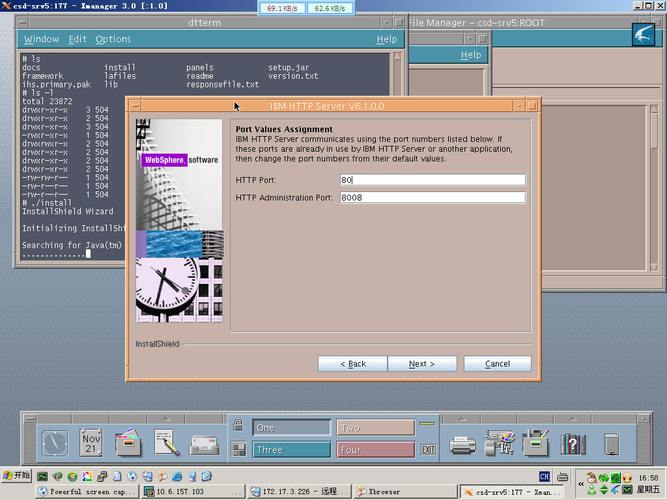Screen dimensions: 667x500
Task: Switch to workspace Two
Action: click(x=375, y=427)
